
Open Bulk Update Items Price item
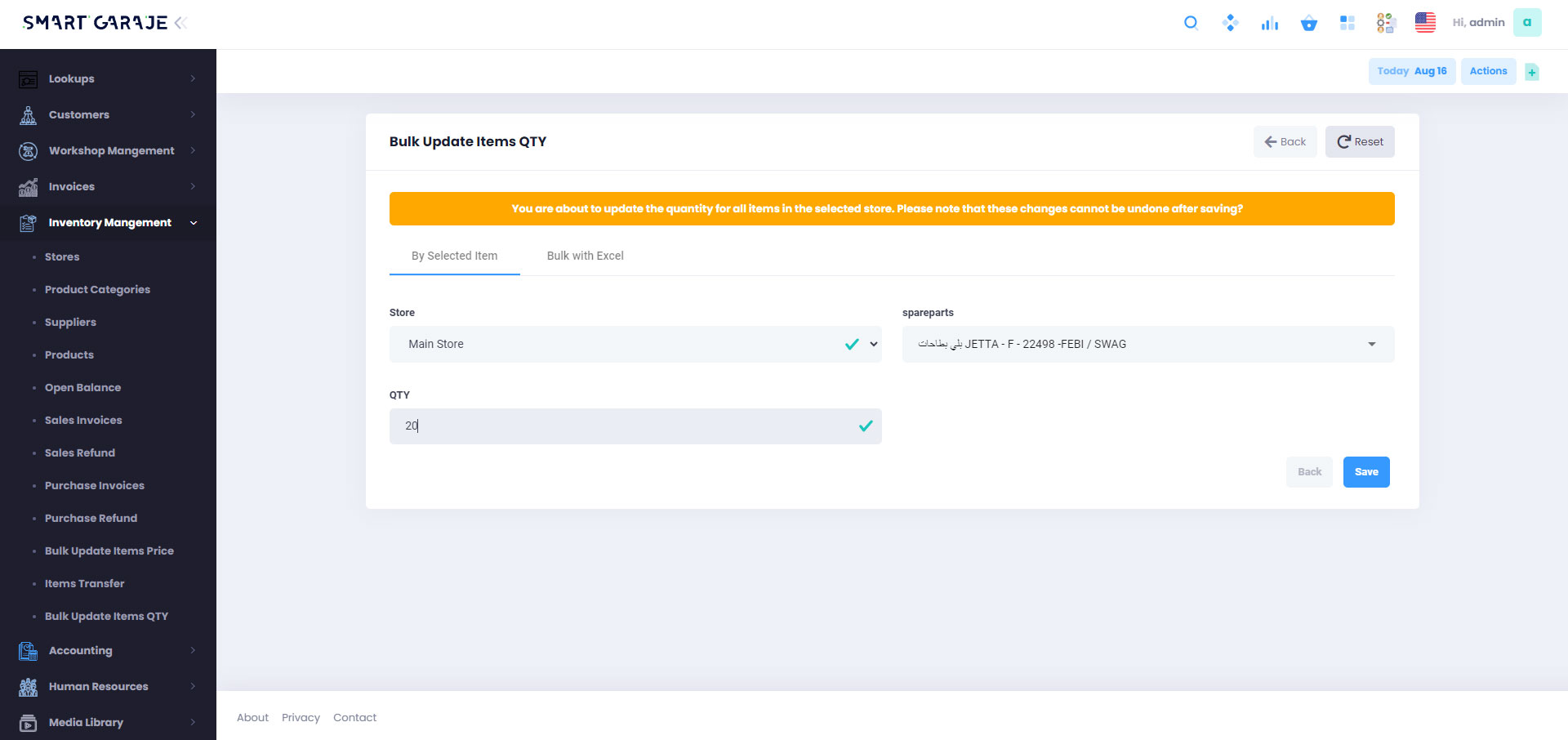click(x=109, y=551)
